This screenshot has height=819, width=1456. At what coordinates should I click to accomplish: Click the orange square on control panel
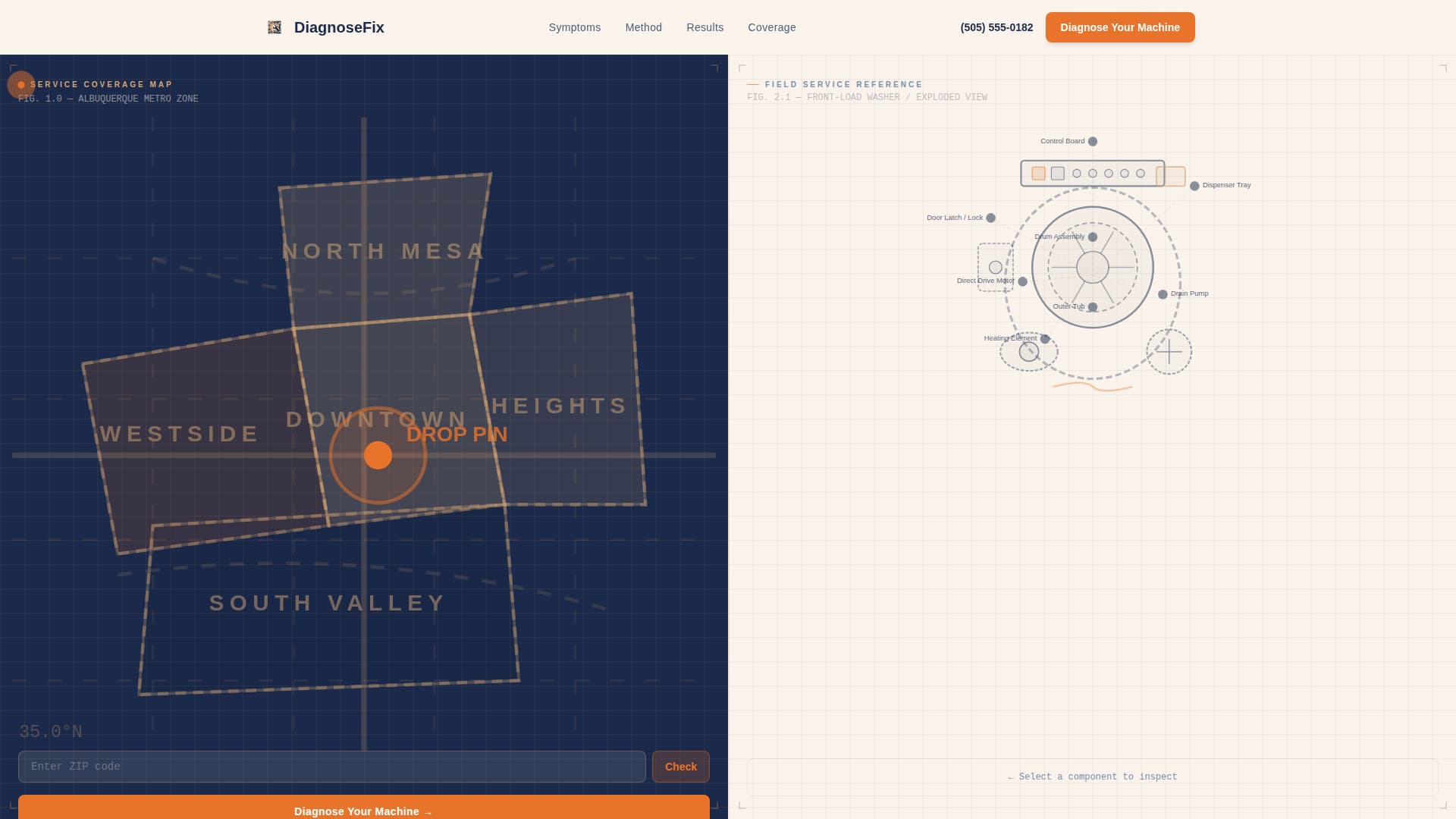click(x=1038, y=174)
